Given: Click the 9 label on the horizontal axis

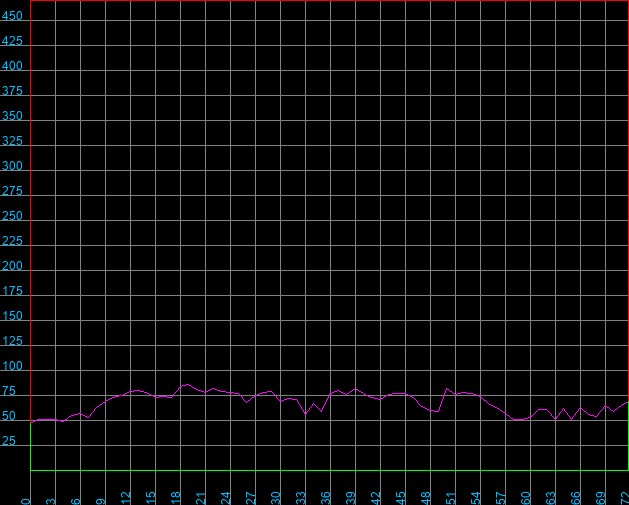Looking at the screenshot, I should coord(100,501).
